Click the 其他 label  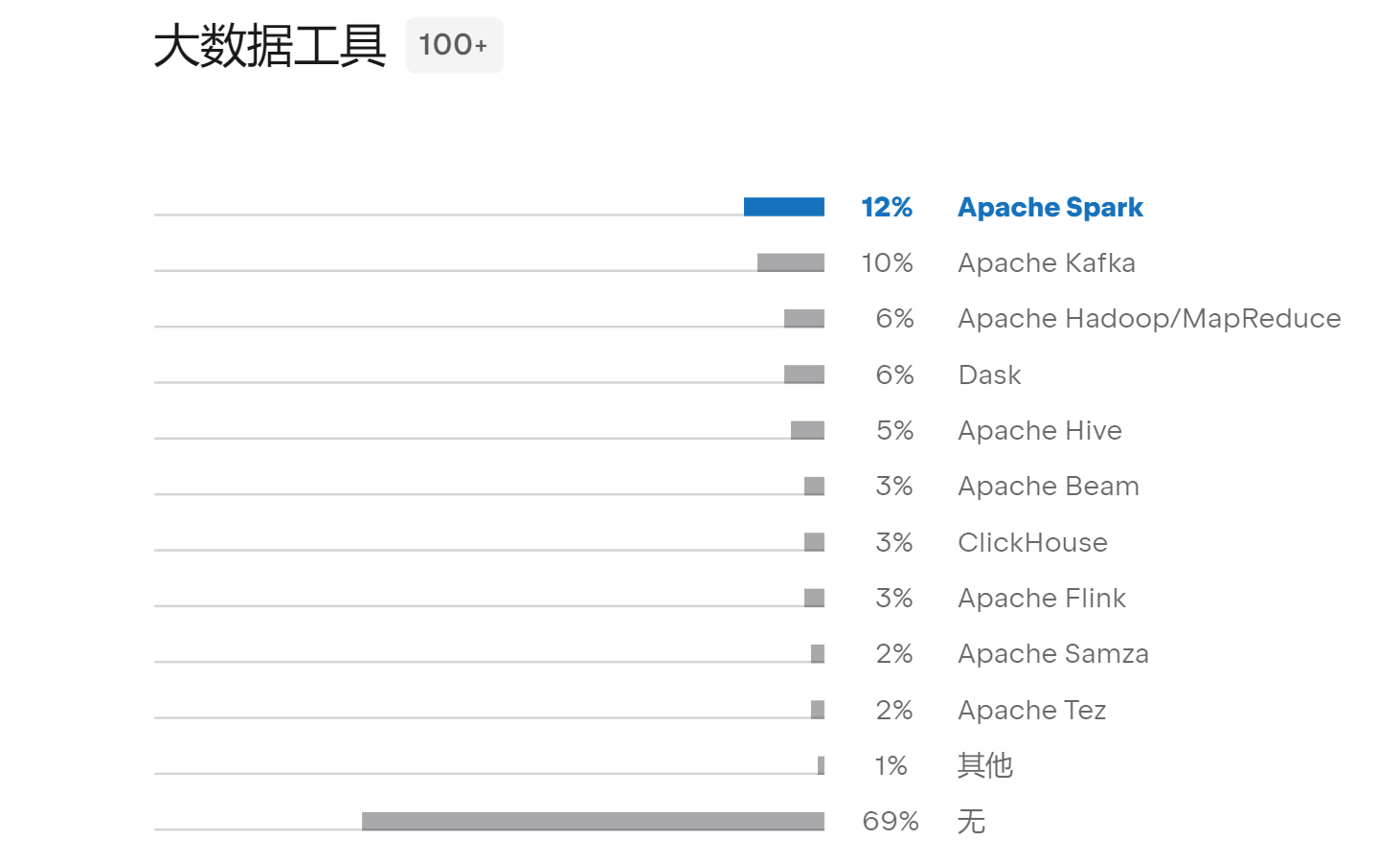point(985,766)
